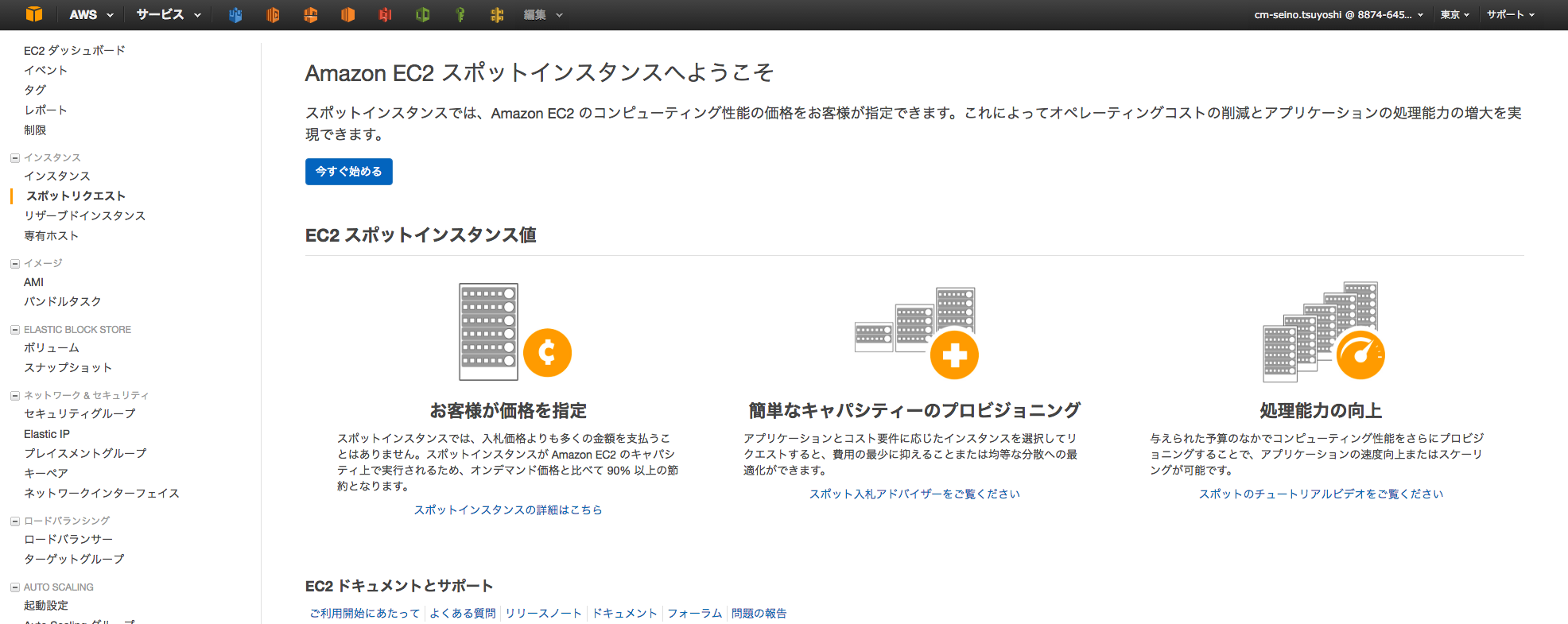This screenshot has height=624, width=1568.
Task: Open the サポート dropdown menu
Action: (x=1511, y=14)
